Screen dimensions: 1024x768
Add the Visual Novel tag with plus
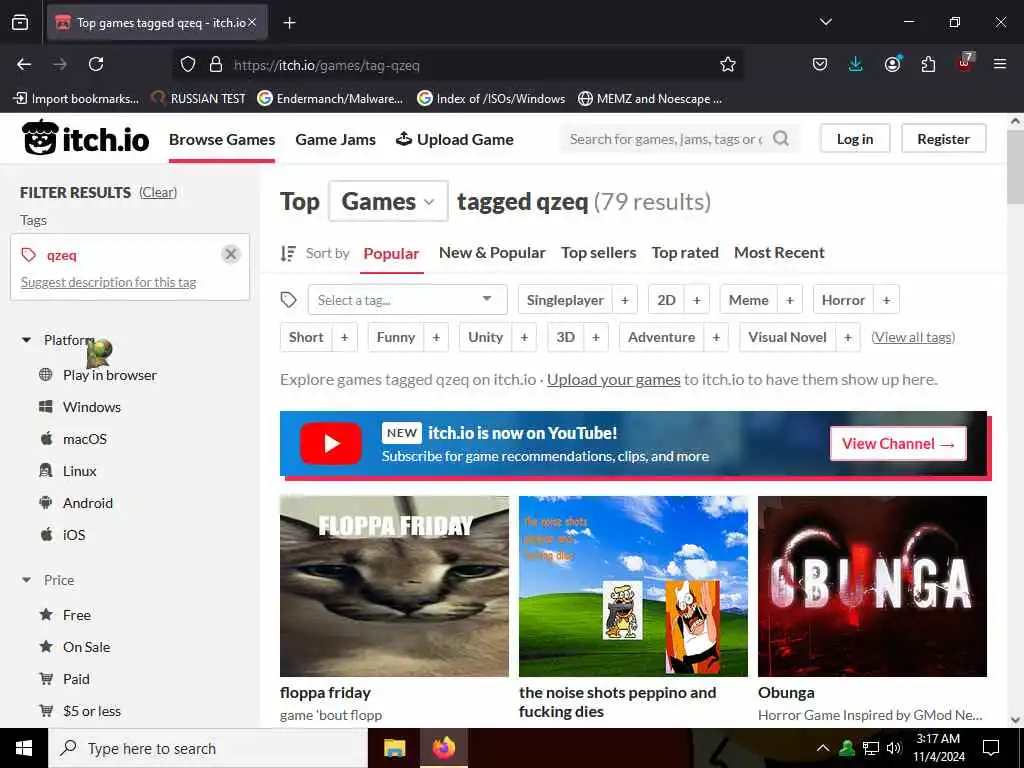pos(848,337)
